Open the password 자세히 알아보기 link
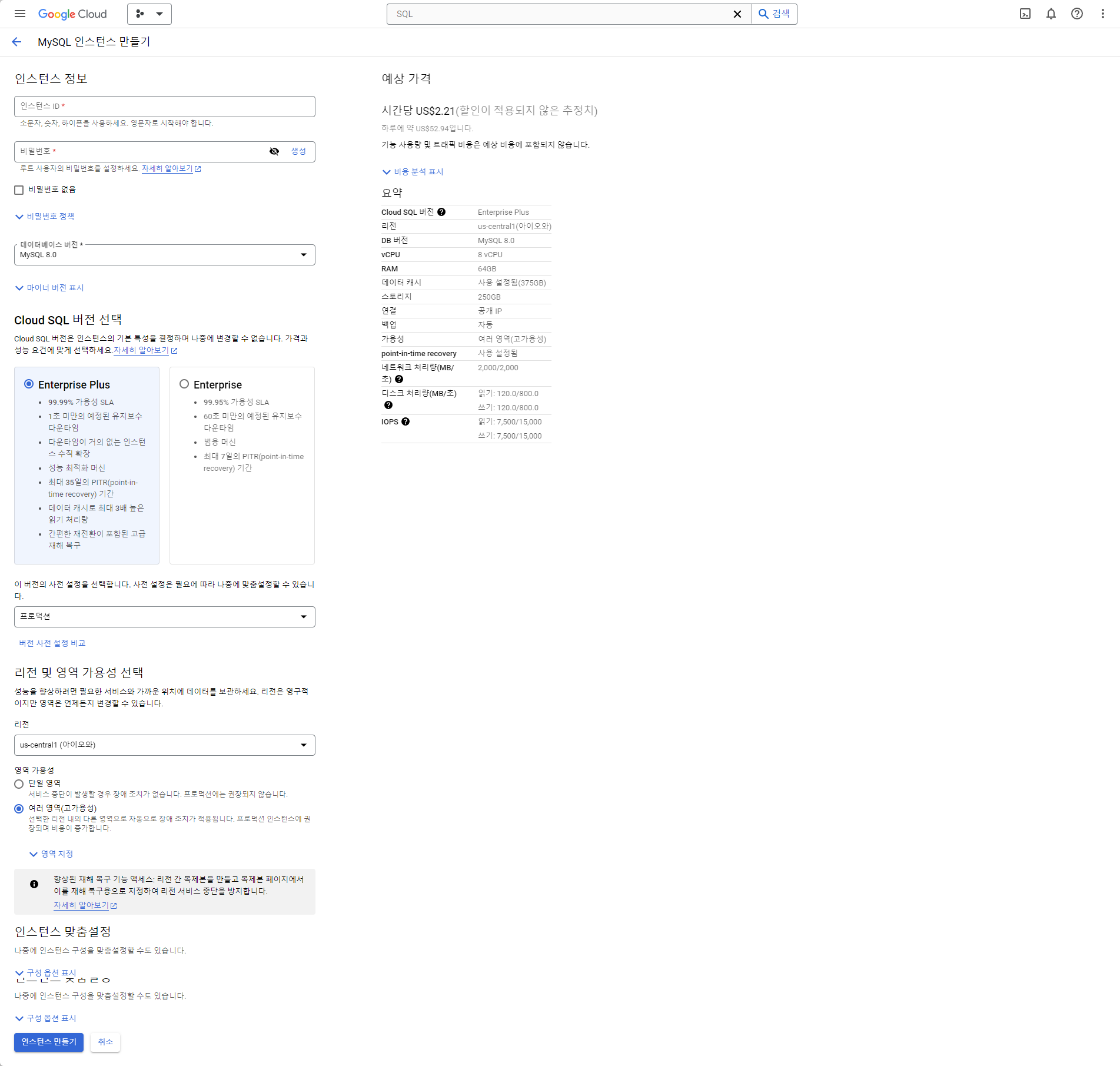Viewport: 1120px width, 1066px height. tap(167, 169)
